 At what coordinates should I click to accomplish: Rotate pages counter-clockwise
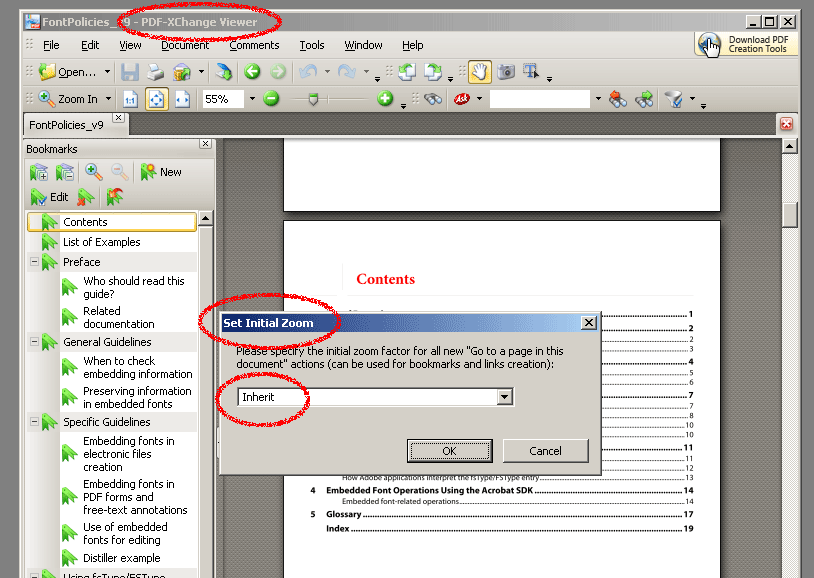(407, 72)
